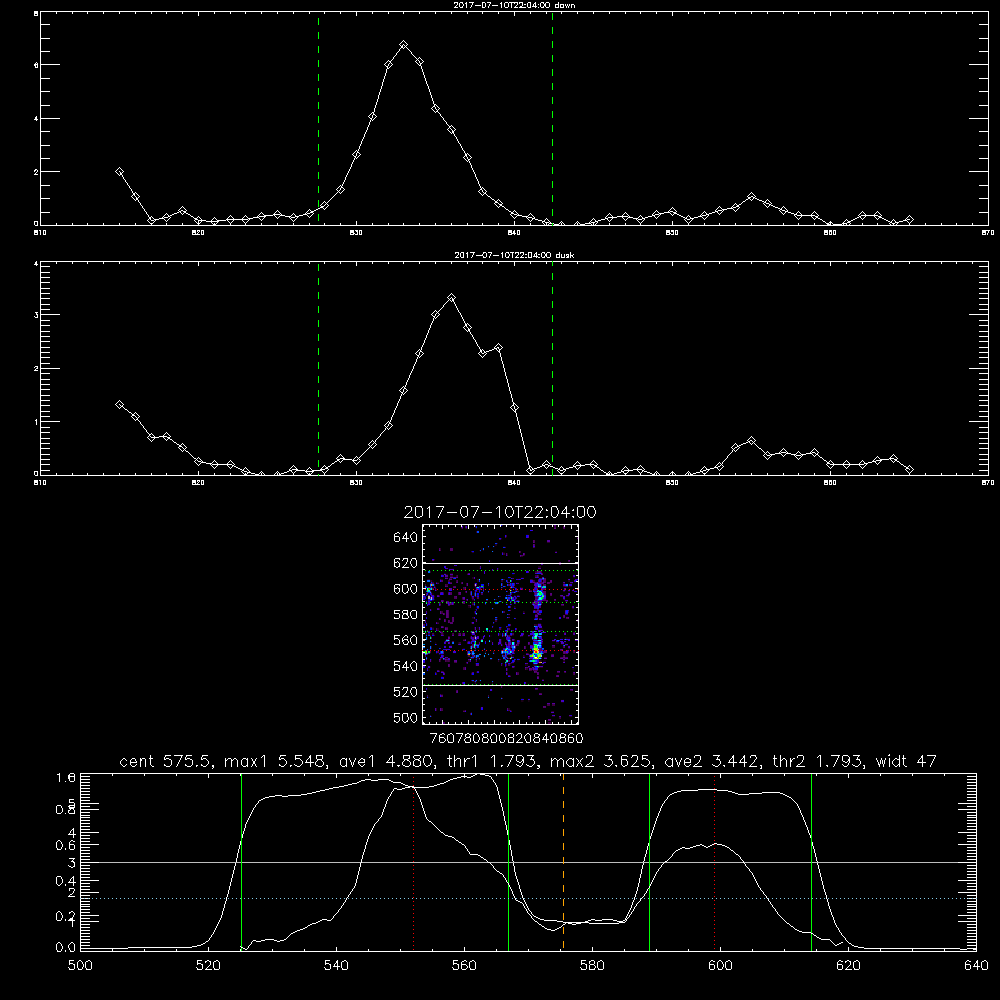
Task: Click dusk plot's left green dashed line
Action: [318, 369]
